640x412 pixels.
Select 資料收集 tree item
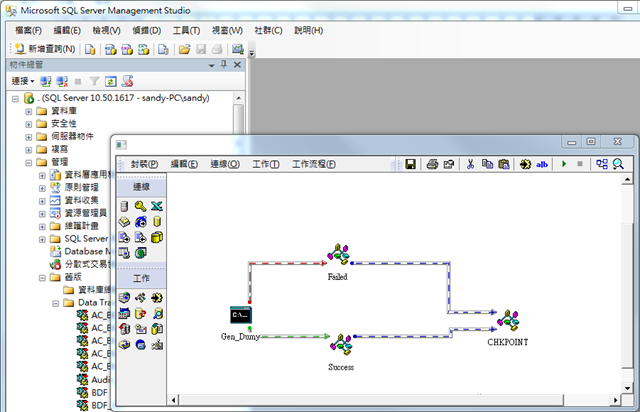click(81, 200)
